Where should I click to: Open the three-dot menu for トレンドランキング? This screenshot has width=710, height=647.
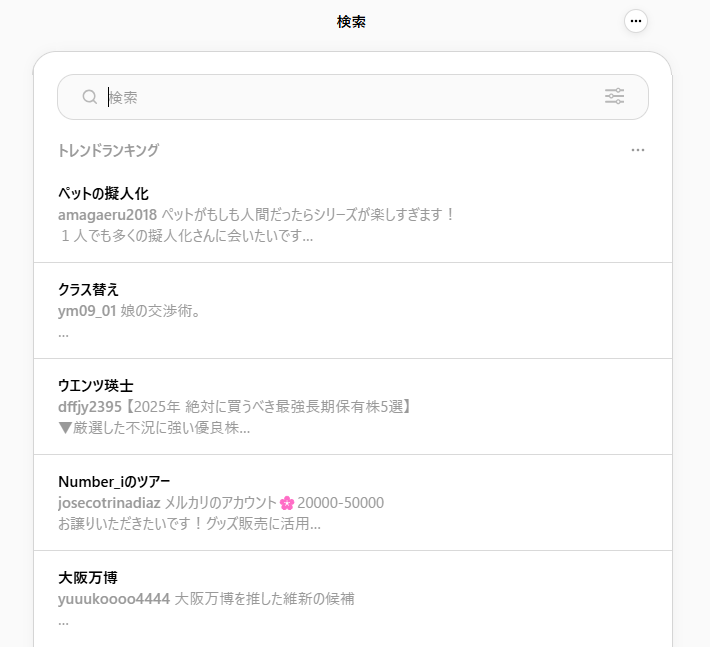(x=638, y=150)
